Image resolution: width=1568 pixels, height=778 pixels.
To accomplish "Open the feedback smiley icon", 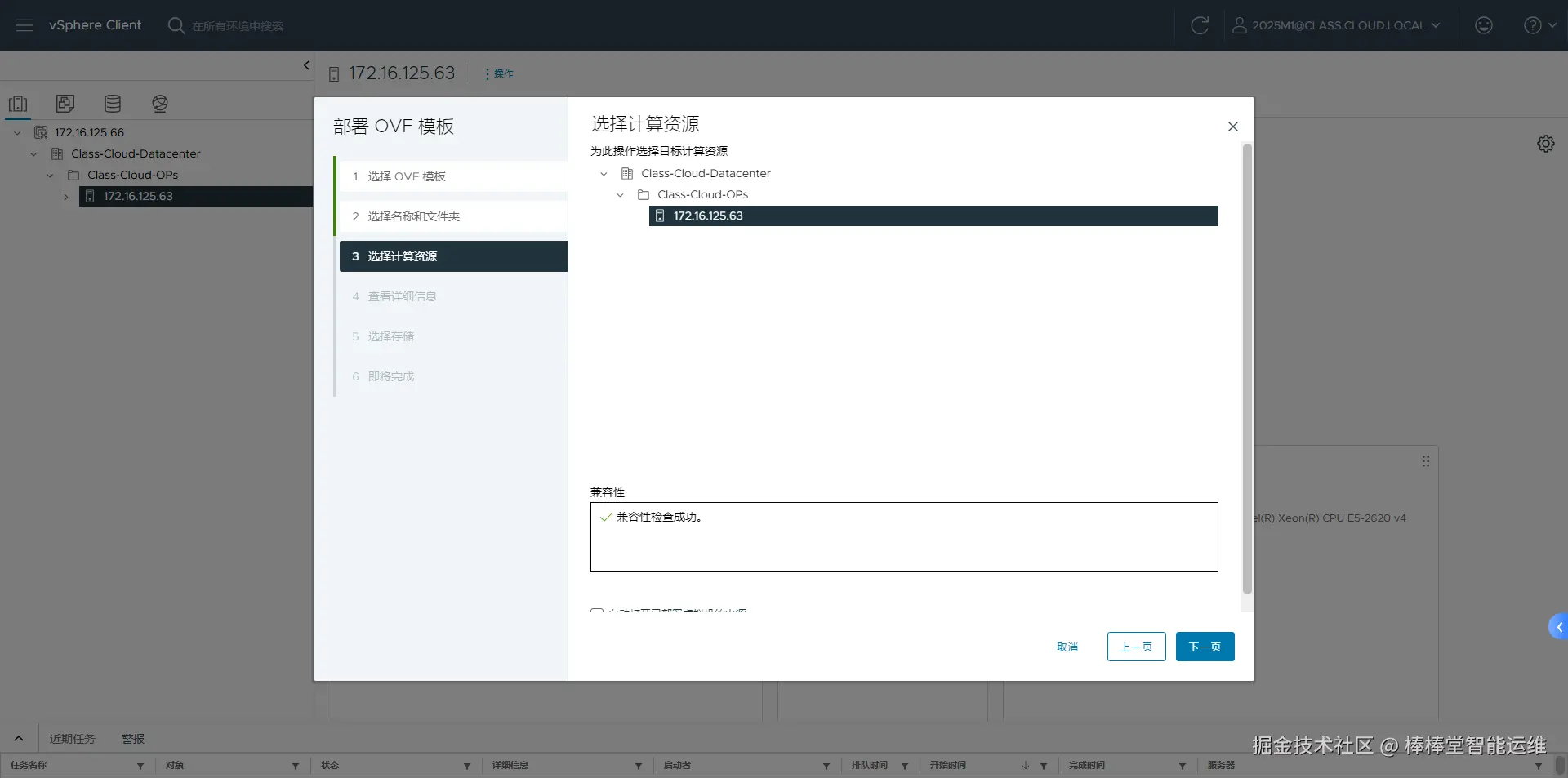I will tap(1484, 25).
